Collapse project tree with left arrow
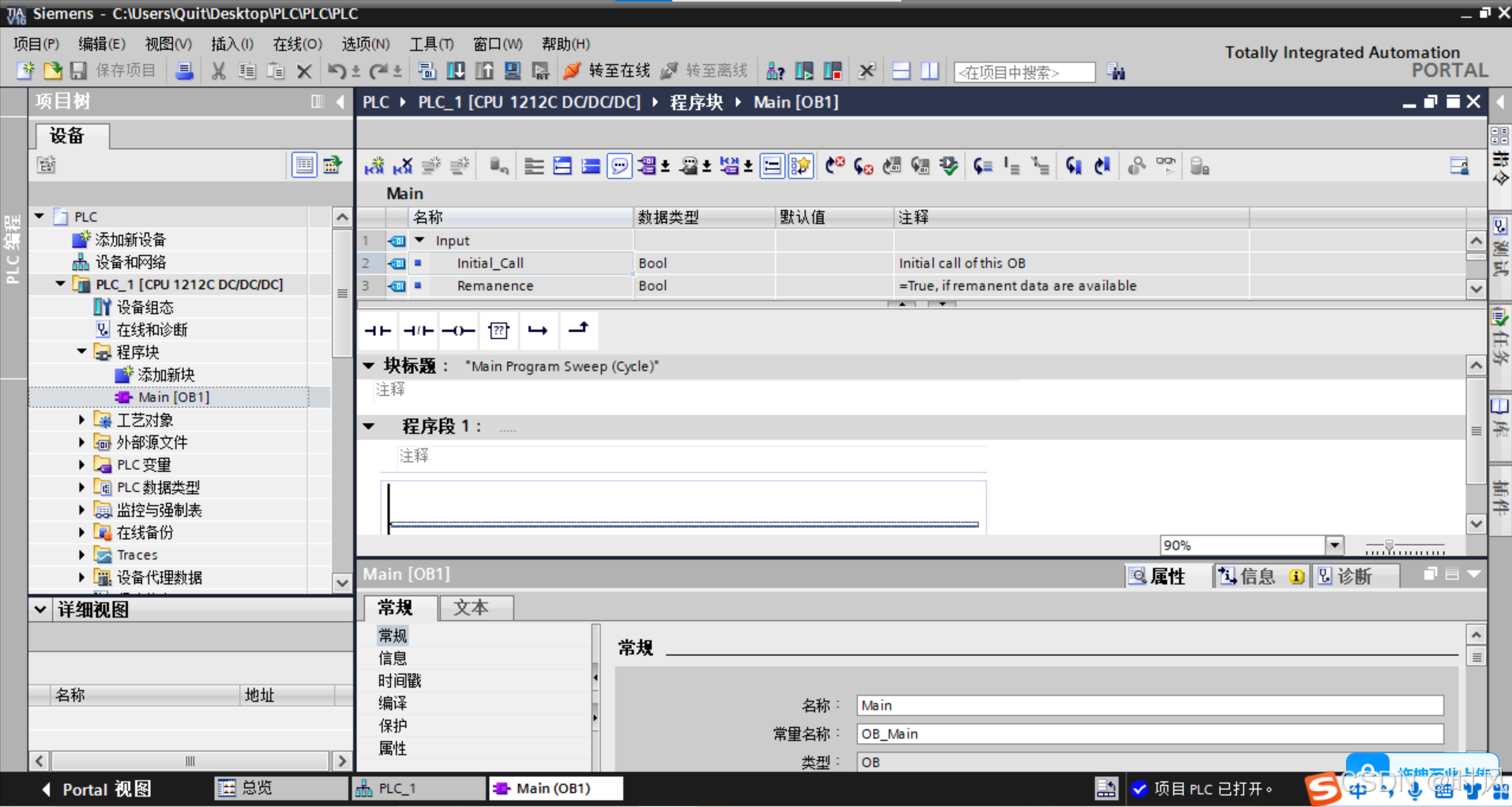This screenshot has height=807, width=1512. (x=340, y=101)
